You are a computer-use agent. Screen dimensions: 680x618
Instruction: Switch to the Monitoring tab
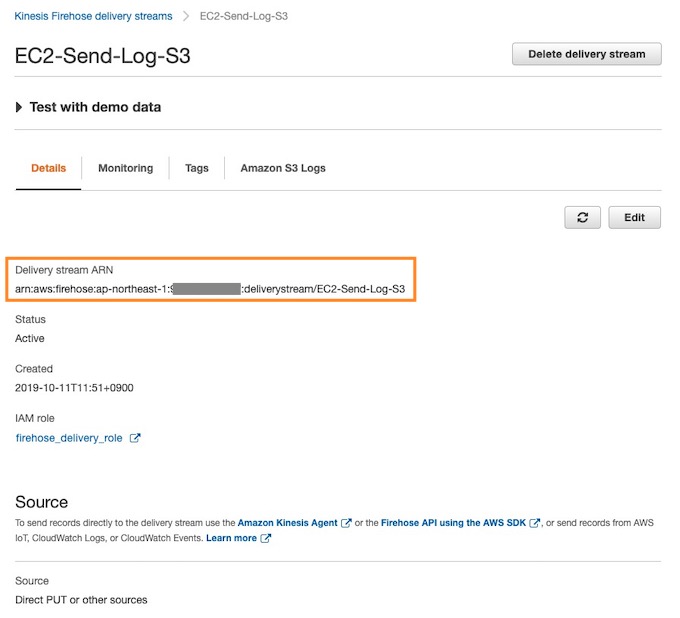pyautogui.click(x=125, y=168)
